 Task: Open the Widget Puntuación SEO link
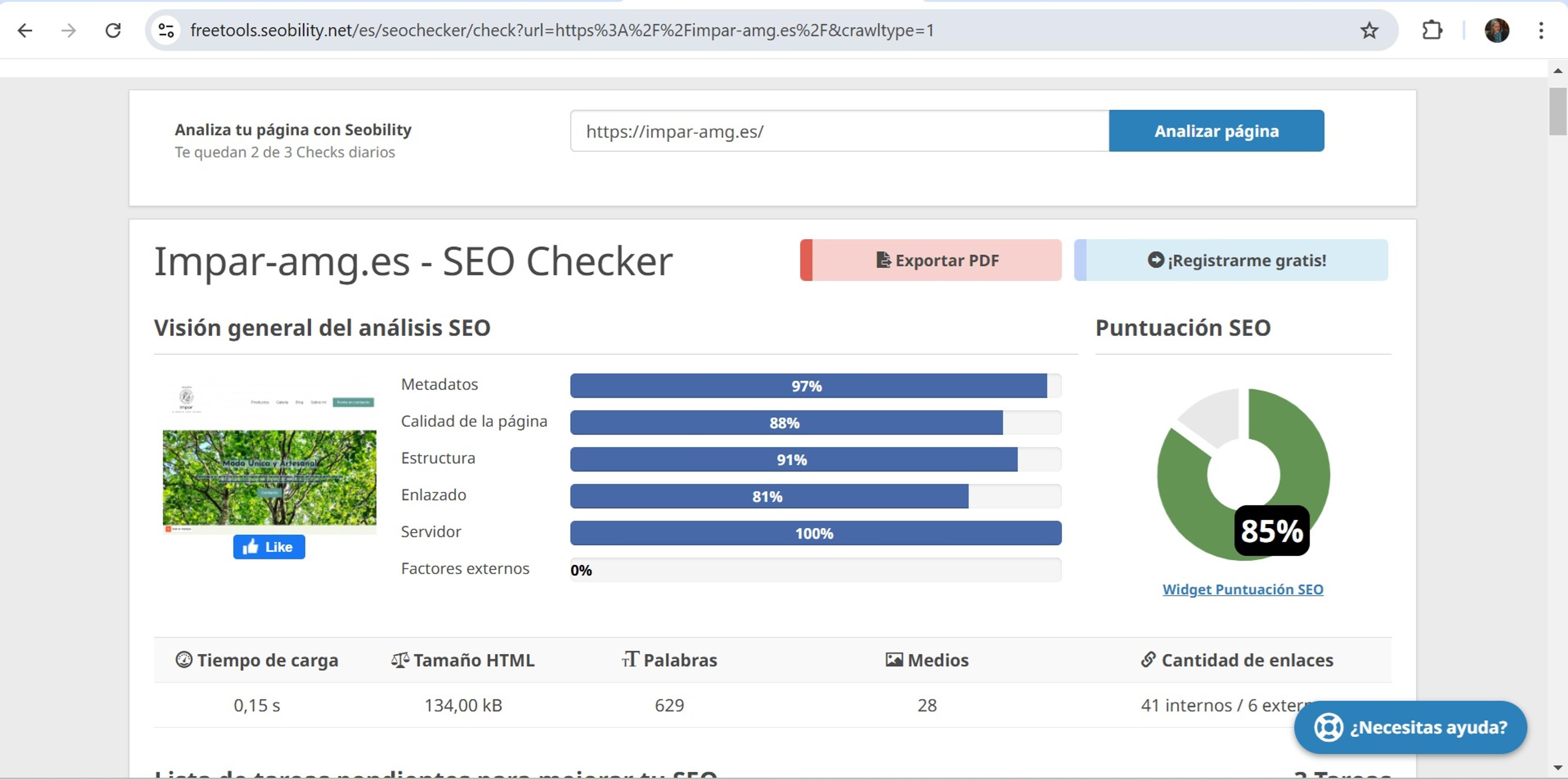(x=1242, y=590)
